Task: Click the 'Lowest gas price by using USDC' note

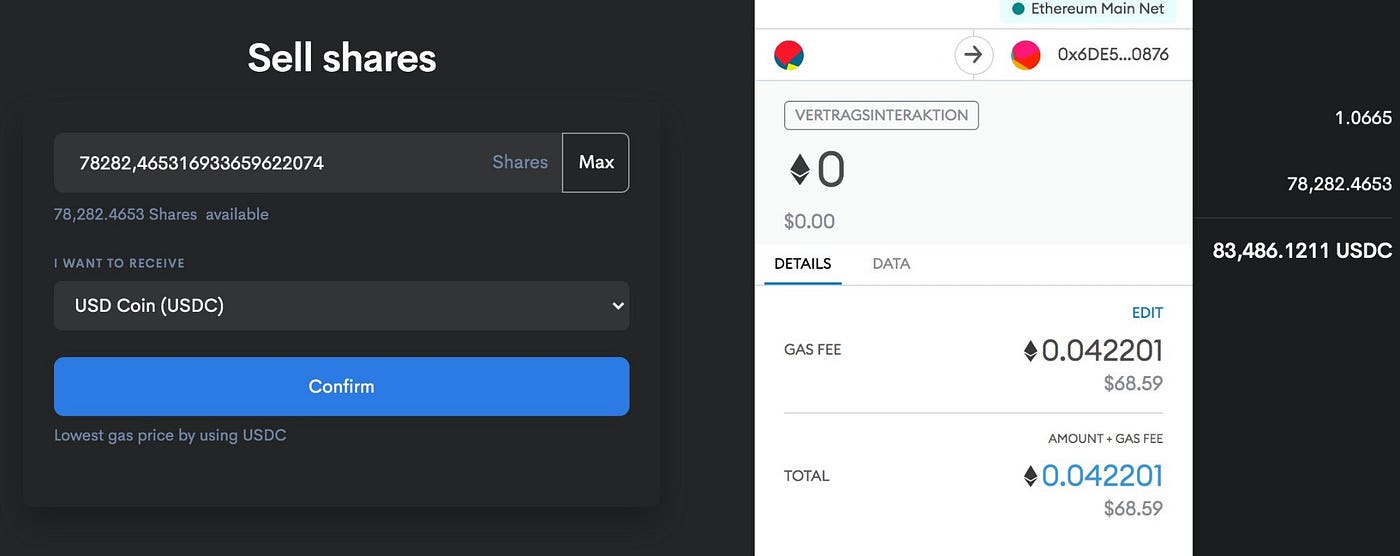Action: click(170, 435)
